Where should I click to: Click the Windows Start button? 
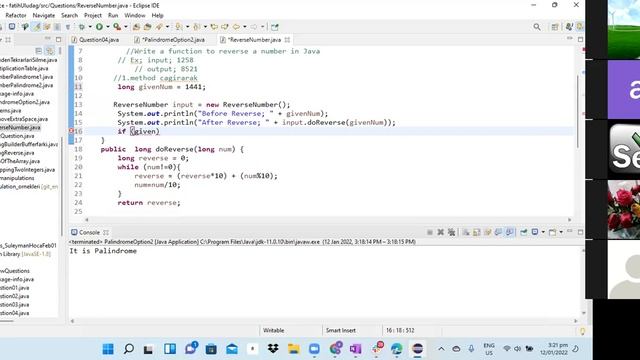tap(108, 349)
